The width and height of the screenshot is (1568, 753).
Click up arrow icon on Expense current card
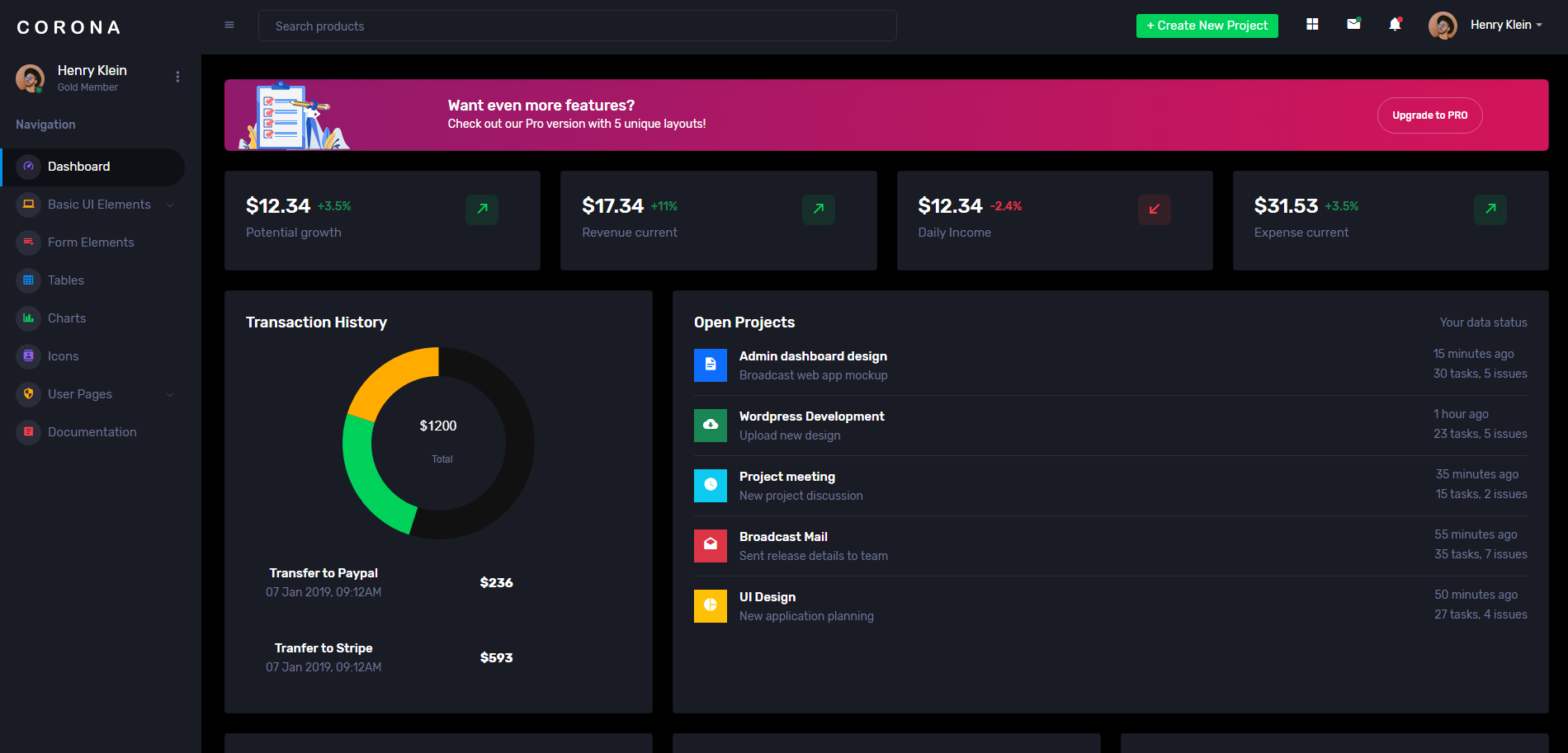click(x=1490, y=209)
